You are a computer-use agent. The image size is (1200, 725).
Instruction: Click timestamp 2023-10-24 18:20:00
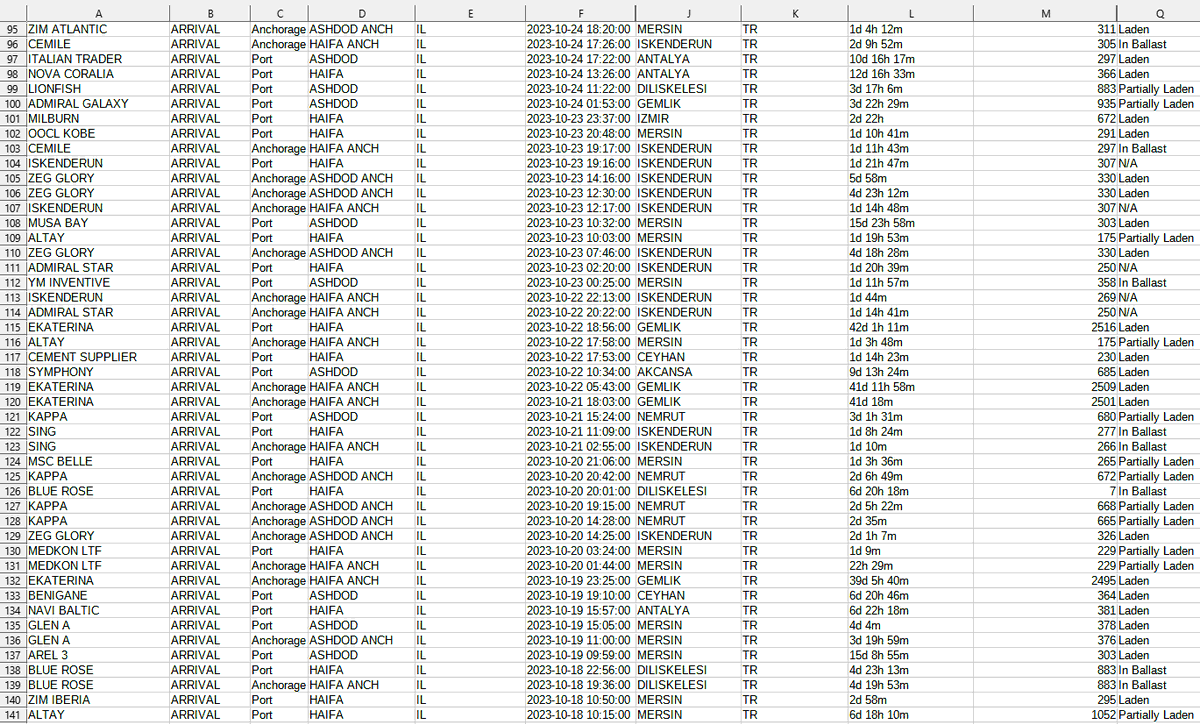(x=580, y=30)
